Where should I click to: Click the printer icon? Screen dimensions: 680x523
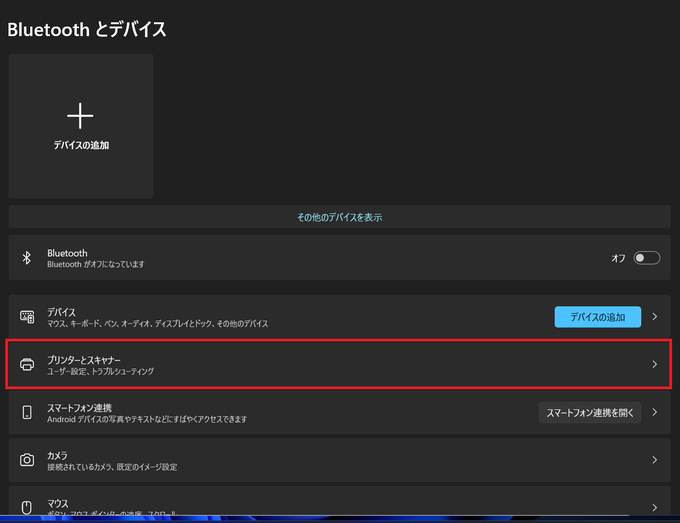(x=27, y=364)
